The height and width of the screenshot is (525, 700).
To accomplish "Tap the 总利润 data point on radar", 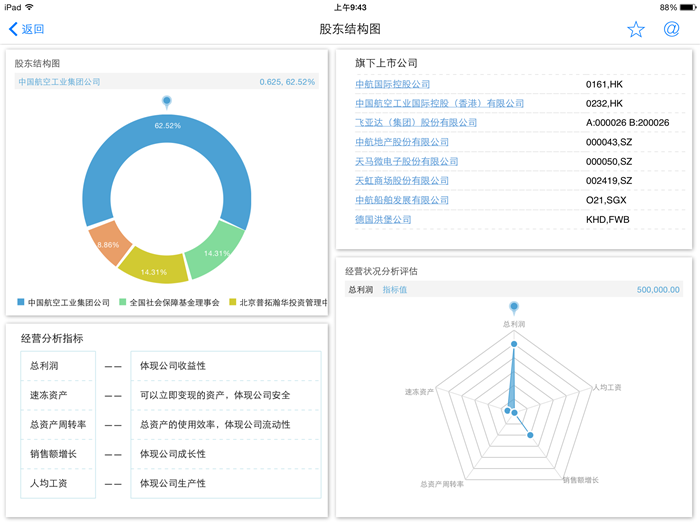I will (514, 344).
